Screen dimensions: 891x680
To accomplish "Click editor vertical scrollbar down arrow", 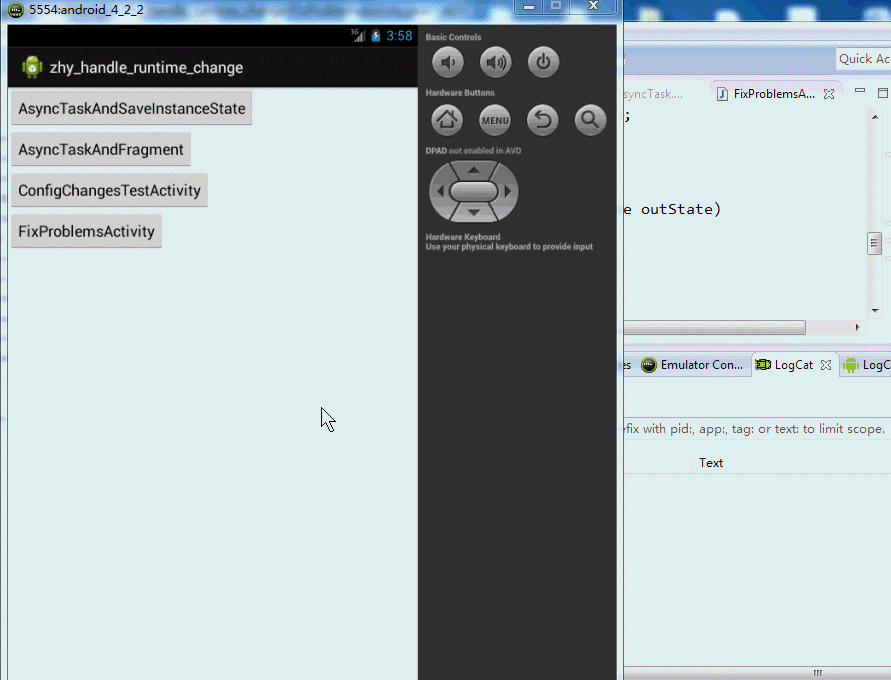I will pyautogui.click(x=875, y=311).
